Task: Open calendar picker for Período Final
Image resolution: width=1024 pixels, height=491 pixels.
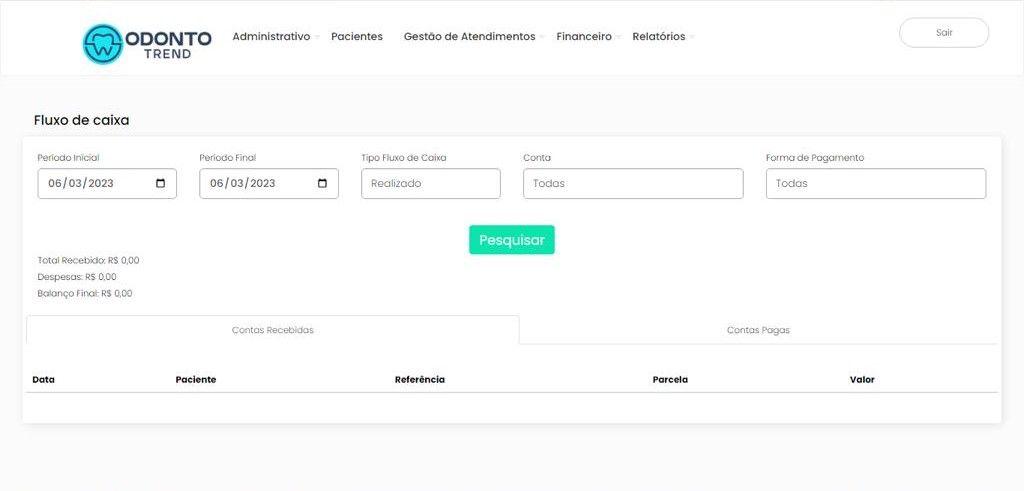Action: (x=322, y=184)
